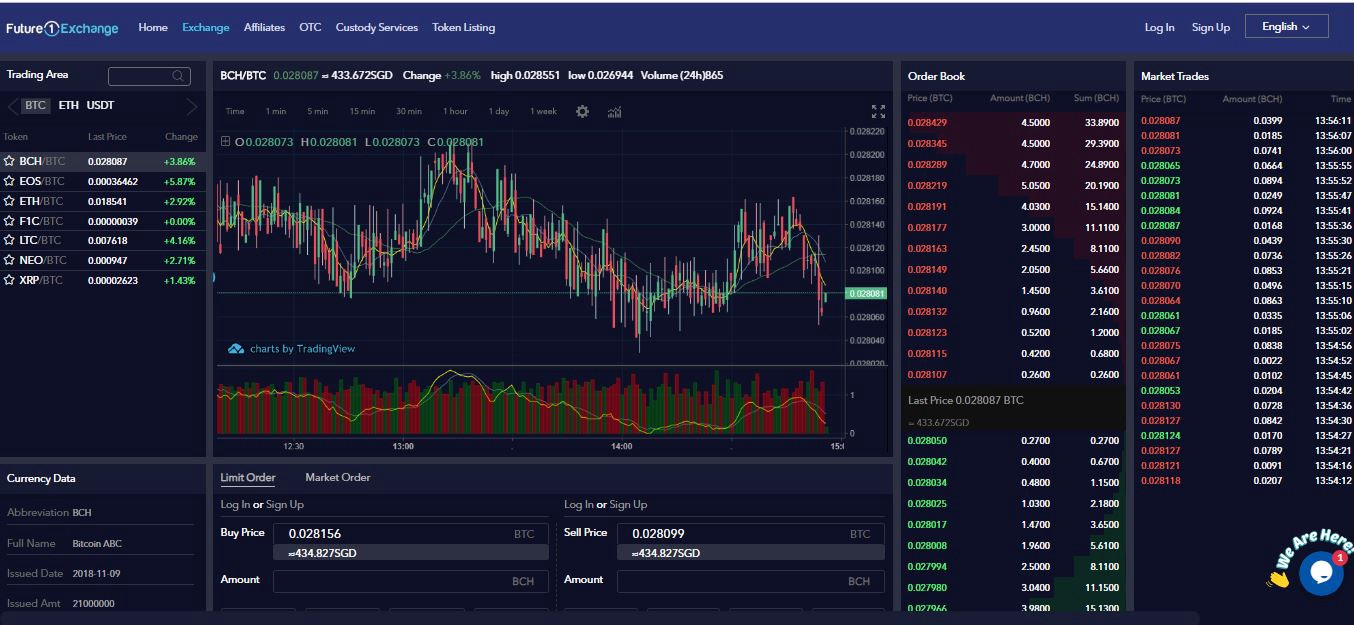Expand chart to fullscreen
Image resolution: width=1354 pixels, height=625 pixels.
click(878, 111)
